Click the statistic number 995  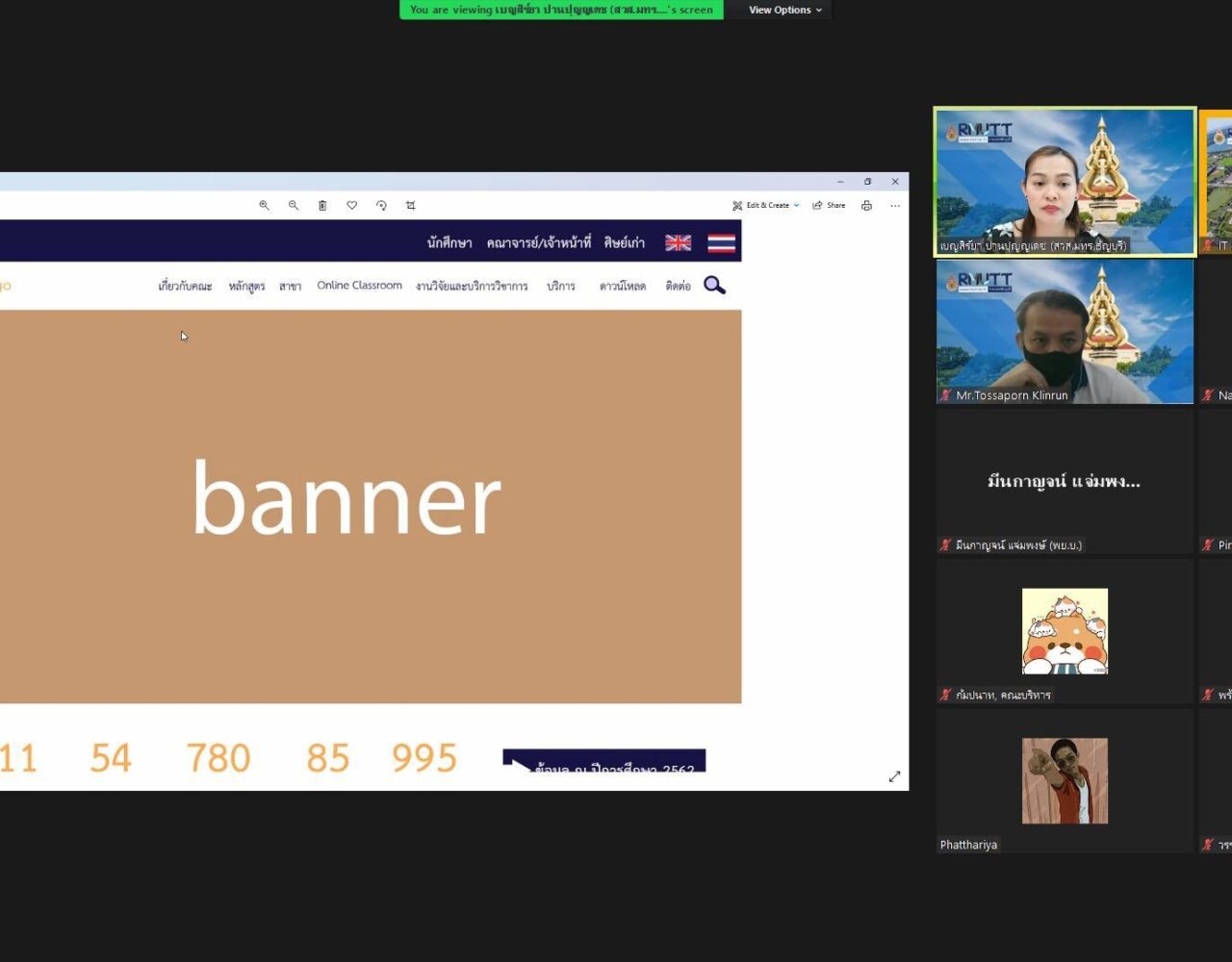424,758
